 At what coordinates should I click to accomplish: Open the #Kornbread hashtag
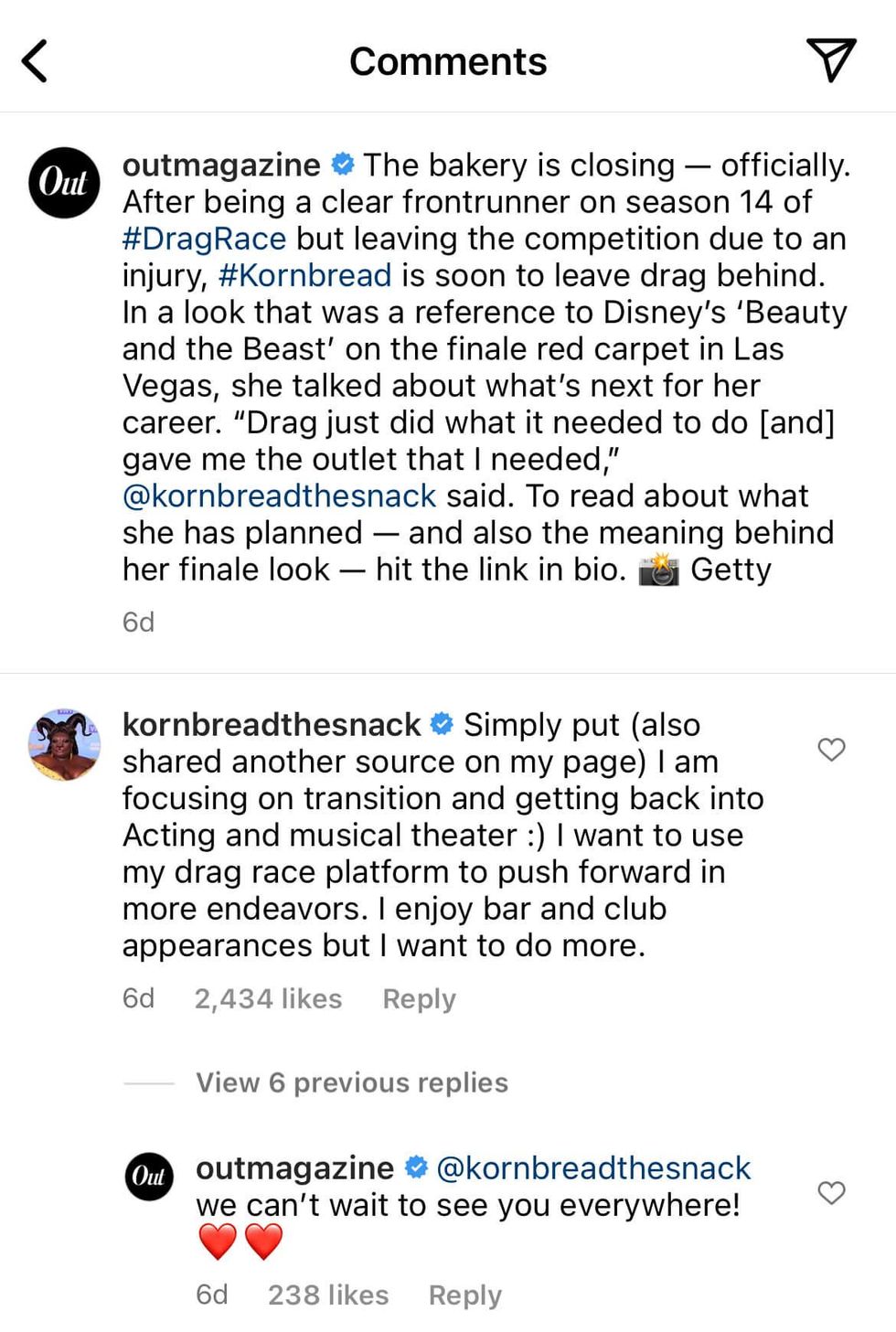(x=304, y=275)
